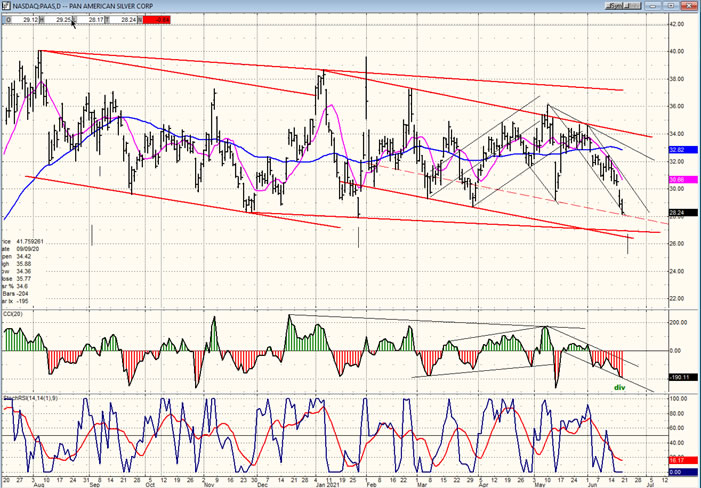Click the Apr label on the date axis
Viewport: 701px width, 488px height.
point(483,484)
